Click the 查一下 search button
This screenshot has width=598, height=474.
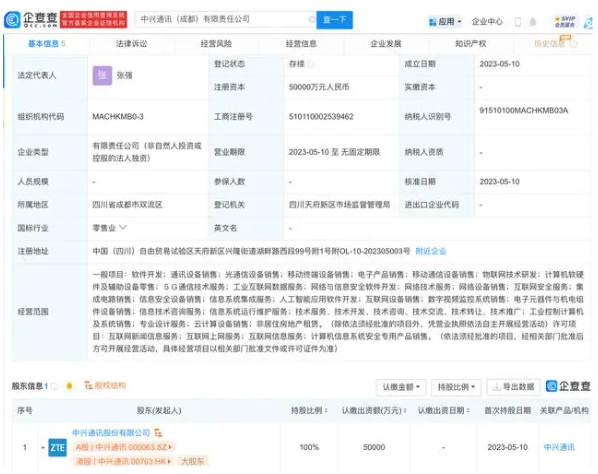334,20
